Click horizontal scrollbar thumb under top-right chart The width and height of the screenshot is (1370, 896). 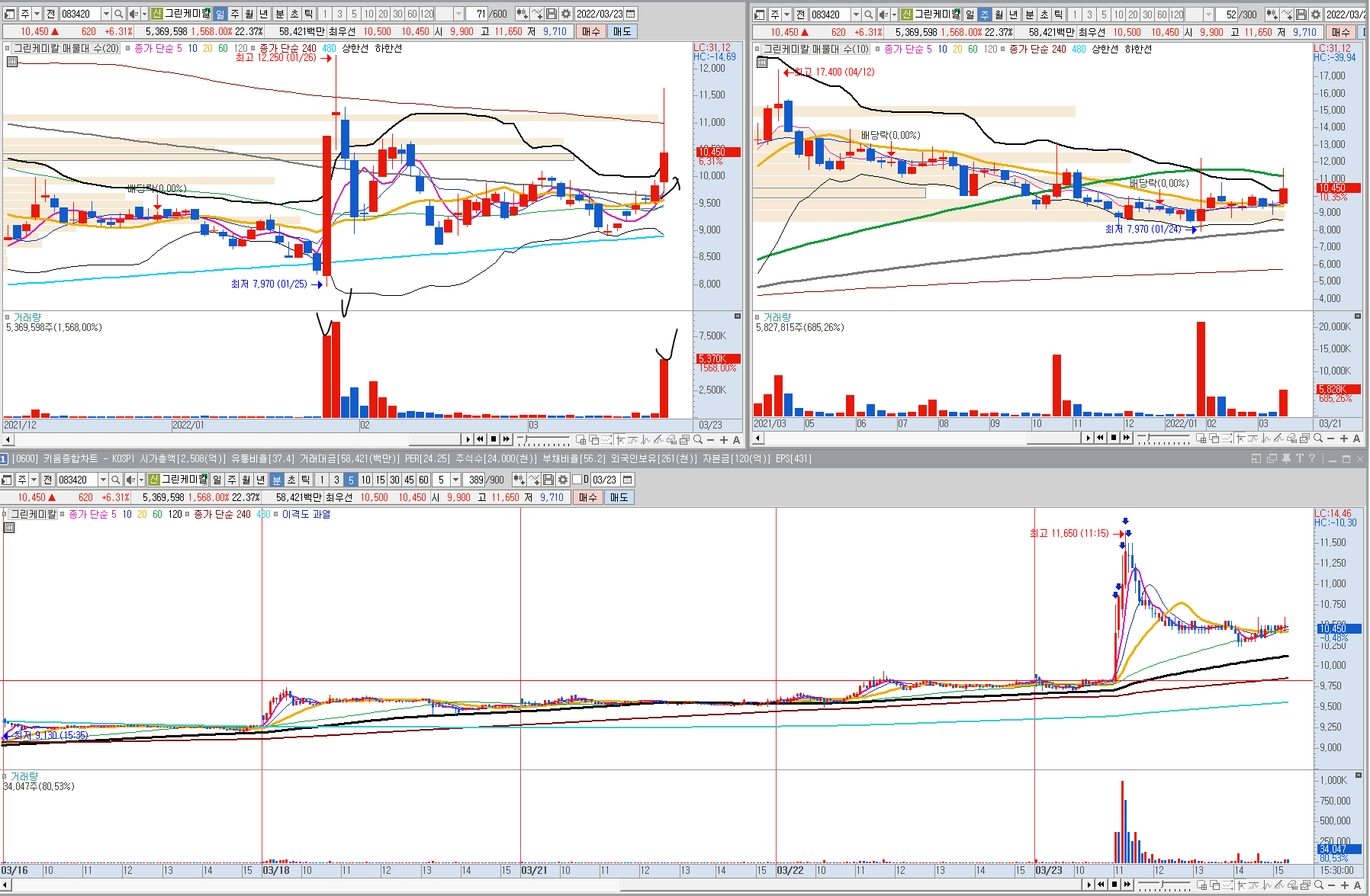tap(1054, 438)
